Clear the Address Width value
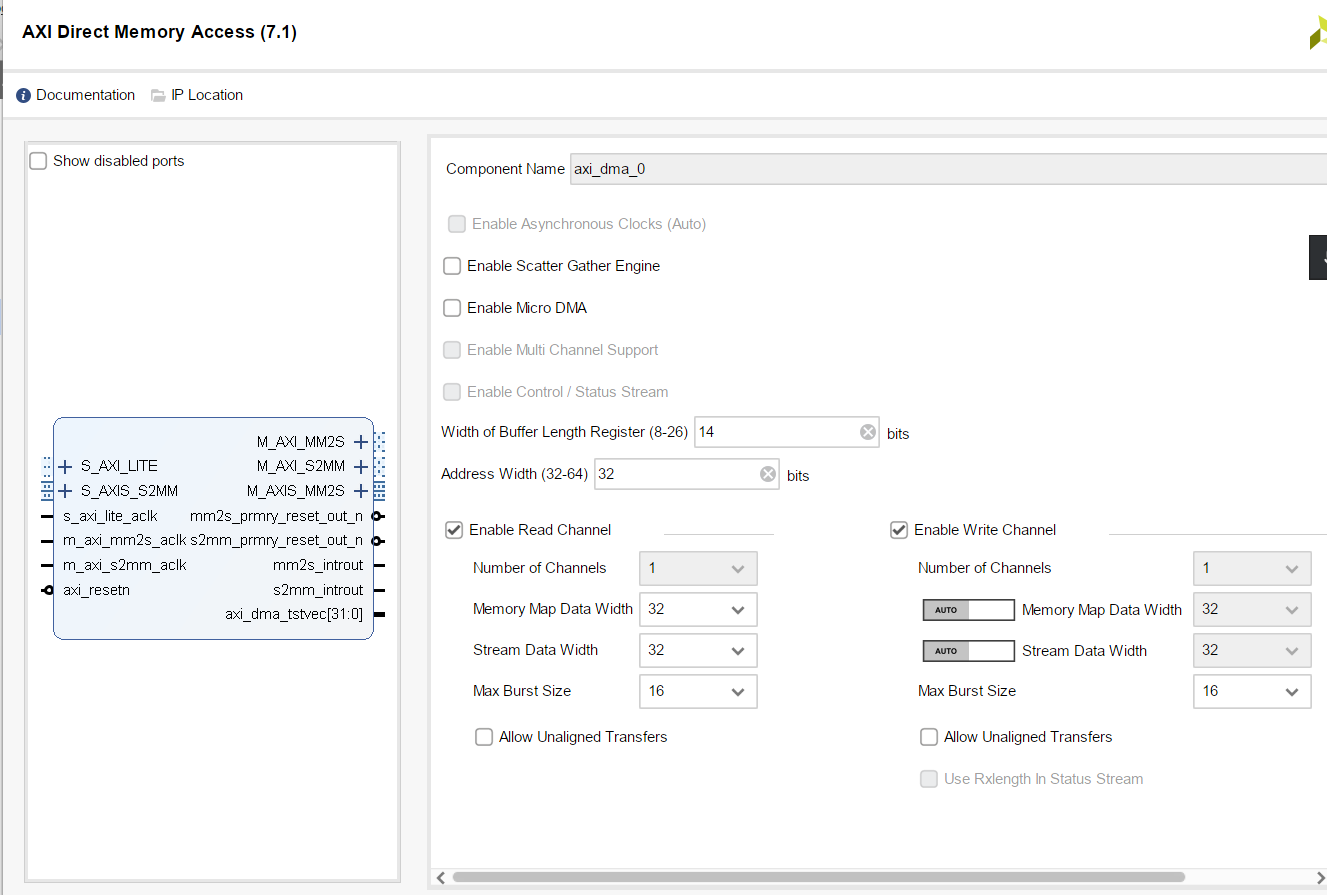The height and width of the screenshot is (895, 1327). [x=767, y=474]
